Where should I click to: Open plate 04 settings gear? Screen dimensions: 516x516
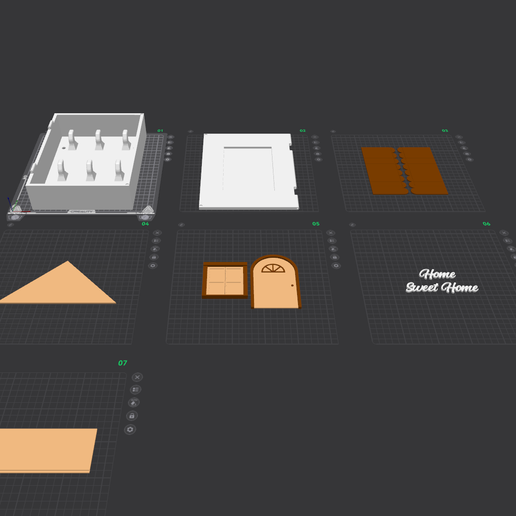coord(153,266)
